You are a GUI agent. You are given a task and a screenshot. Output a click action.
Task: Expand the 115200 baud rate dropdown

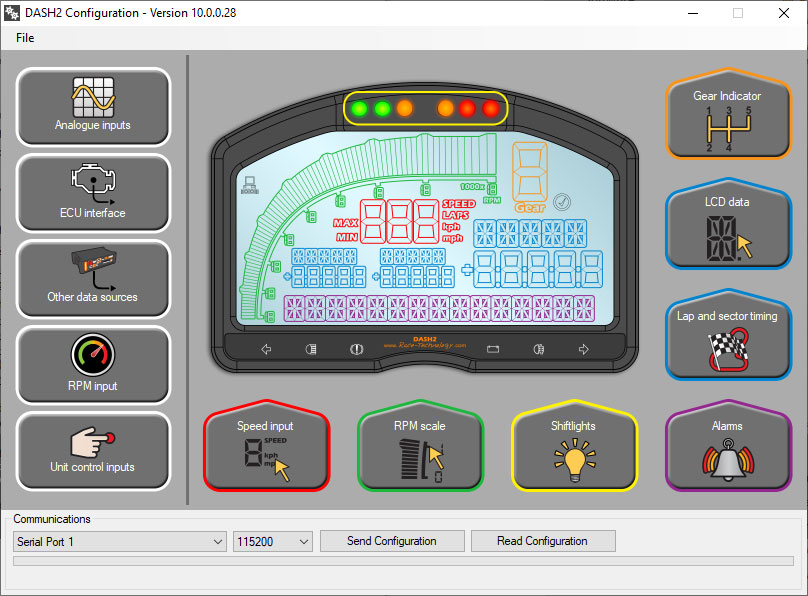tap(272, 541)
